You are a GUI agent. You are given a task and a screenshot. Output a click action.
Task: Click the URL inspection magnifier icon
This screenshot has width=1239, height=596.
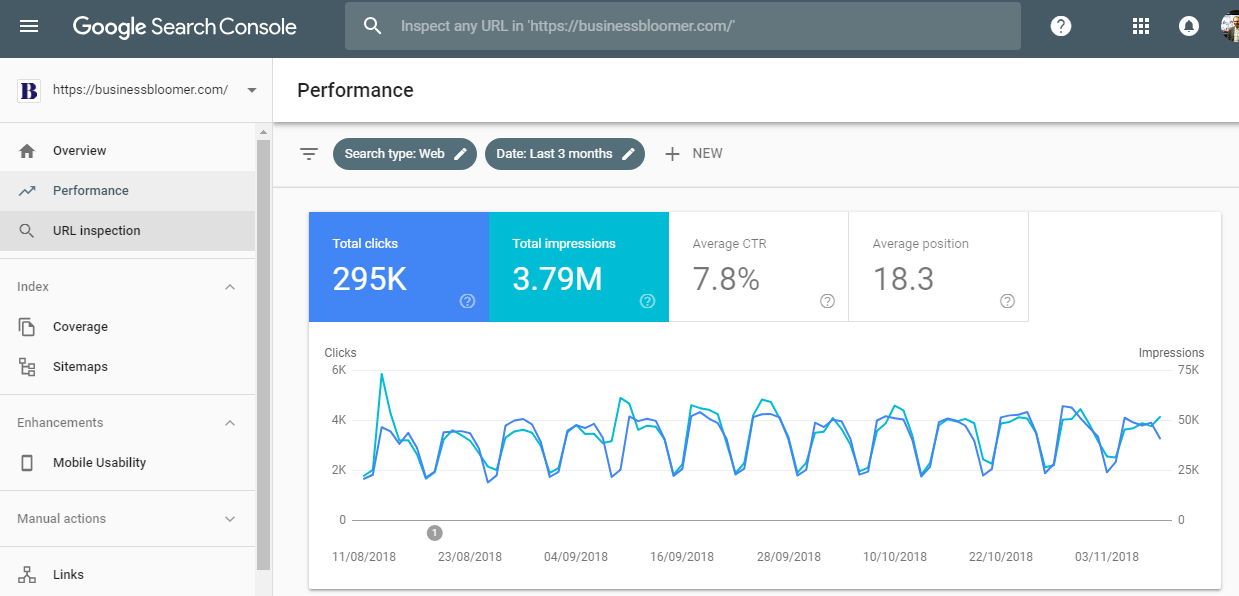click(x=27, y=231)
